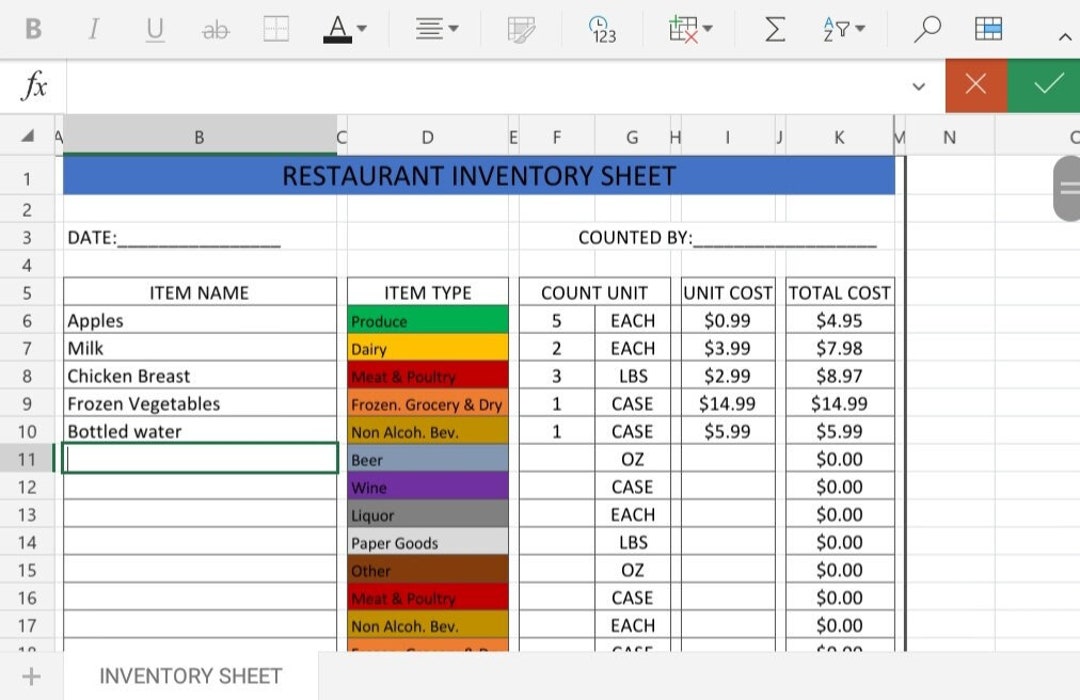Image resolution: width=1080 pixels, height=700 pixels.
Task: Open the search tool
Action: tap(926, 29)
